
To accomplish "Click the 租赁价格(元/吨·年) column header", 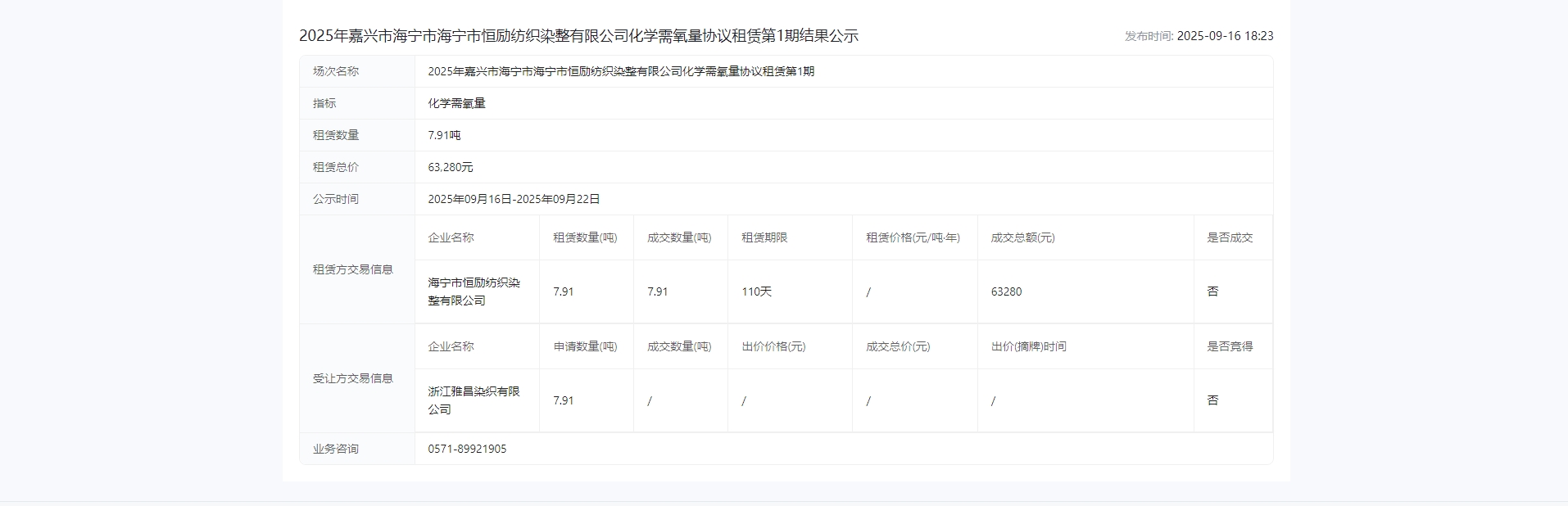I will [x=913, y=237].
